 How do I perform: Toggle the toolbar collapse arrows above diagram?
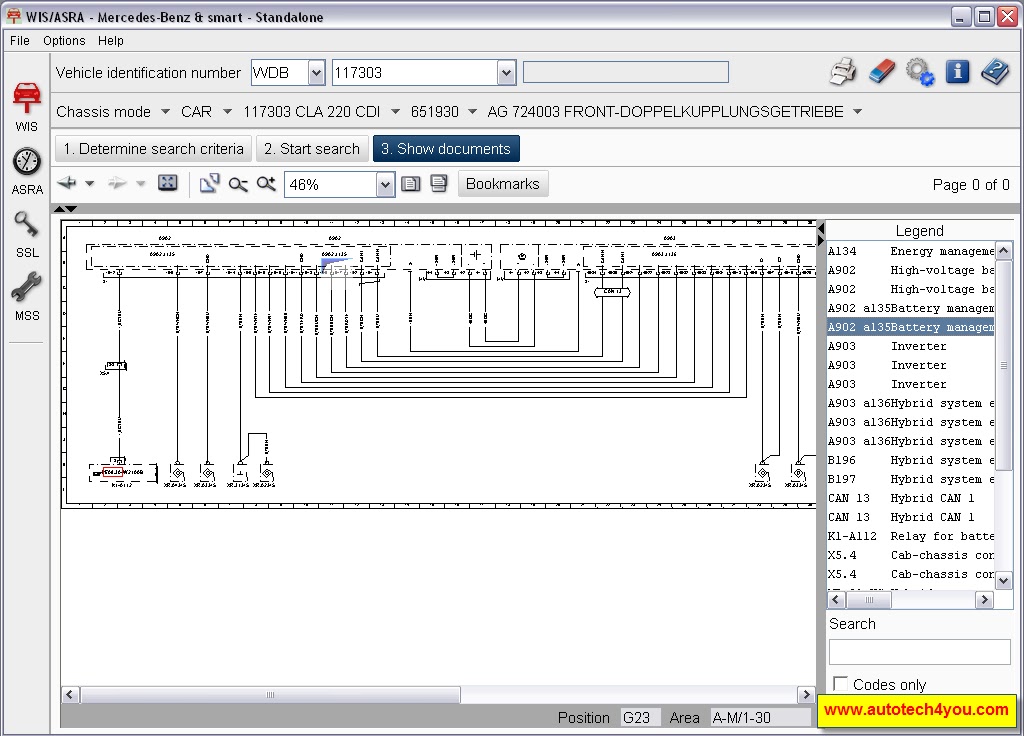[x=65, y=209]
